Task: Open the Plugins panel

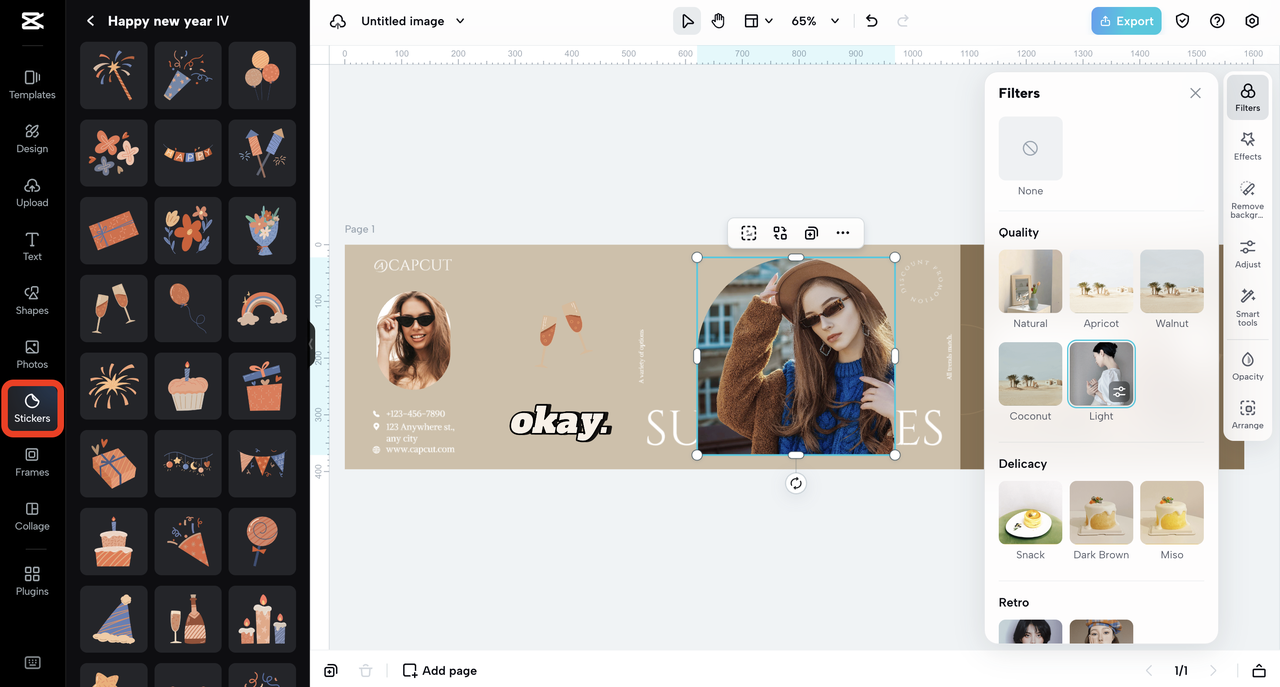Action: pos(32,580)
